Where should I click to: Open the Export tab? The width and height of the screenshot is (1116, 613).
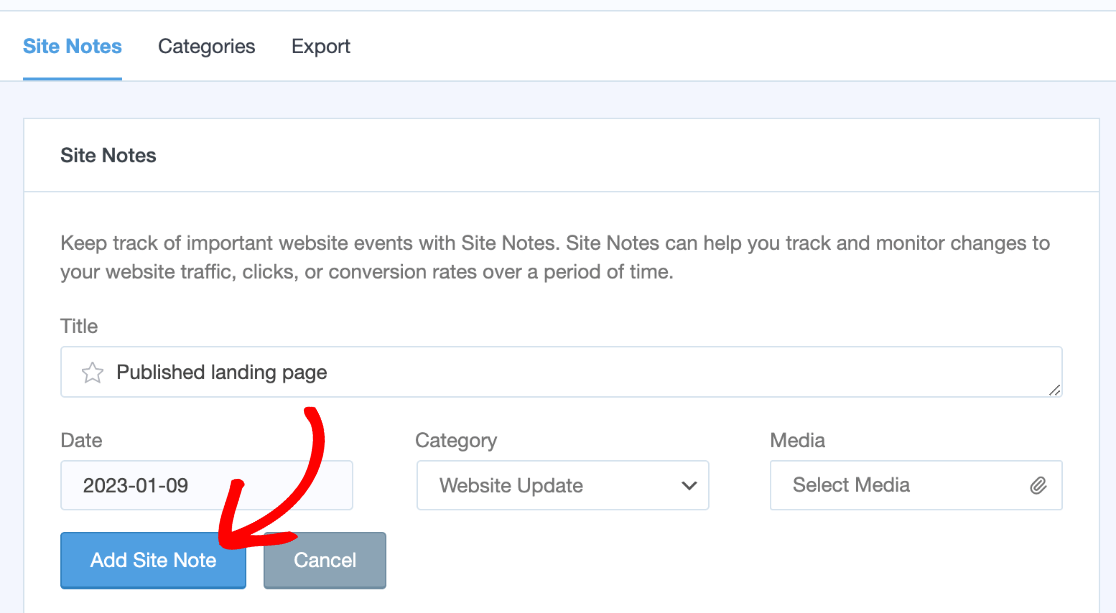(x=320, y=46)
